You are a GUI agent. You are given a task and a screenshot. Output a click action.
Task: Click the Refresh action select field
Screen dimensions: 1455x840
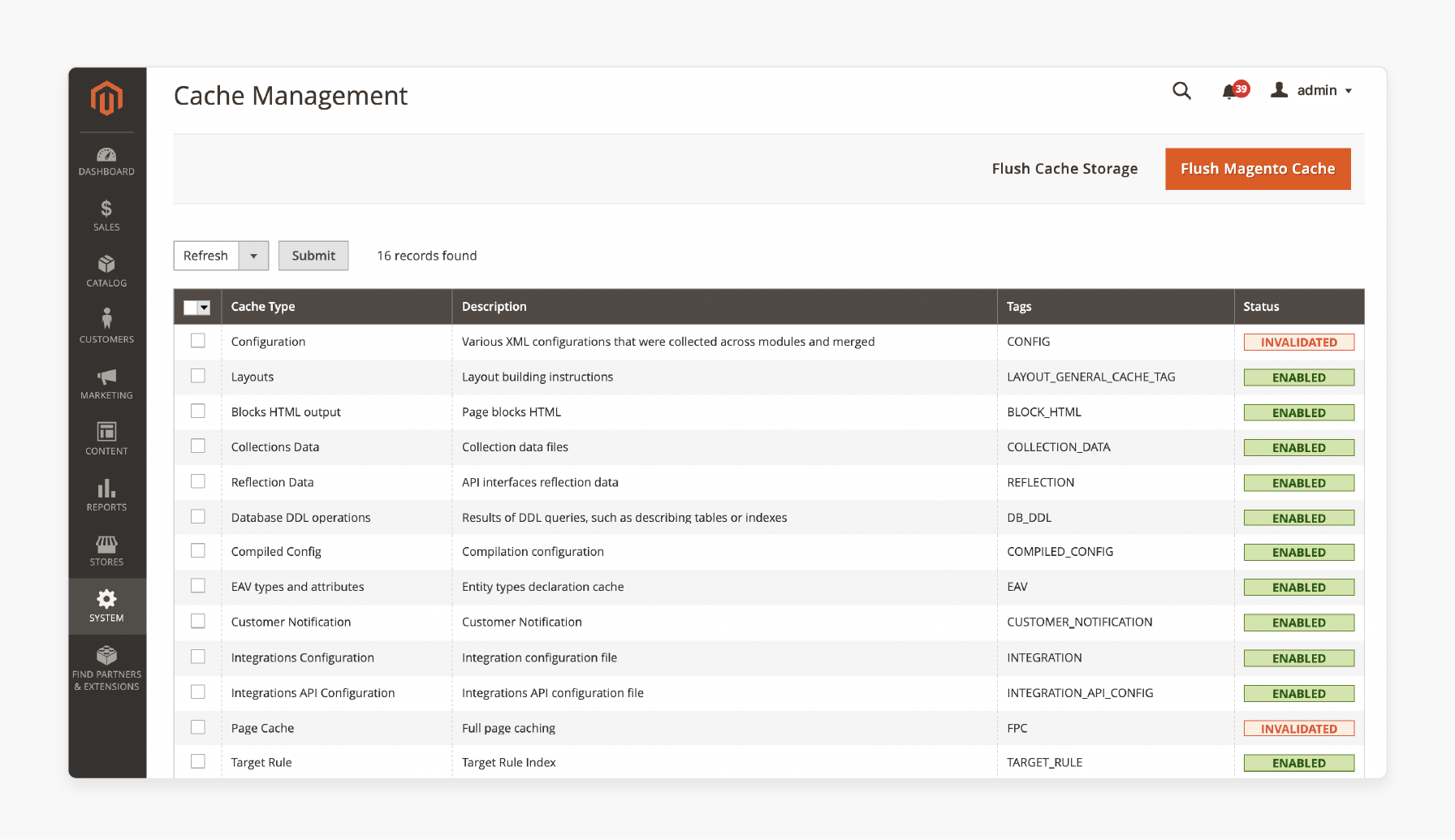[x=221, y=256]
